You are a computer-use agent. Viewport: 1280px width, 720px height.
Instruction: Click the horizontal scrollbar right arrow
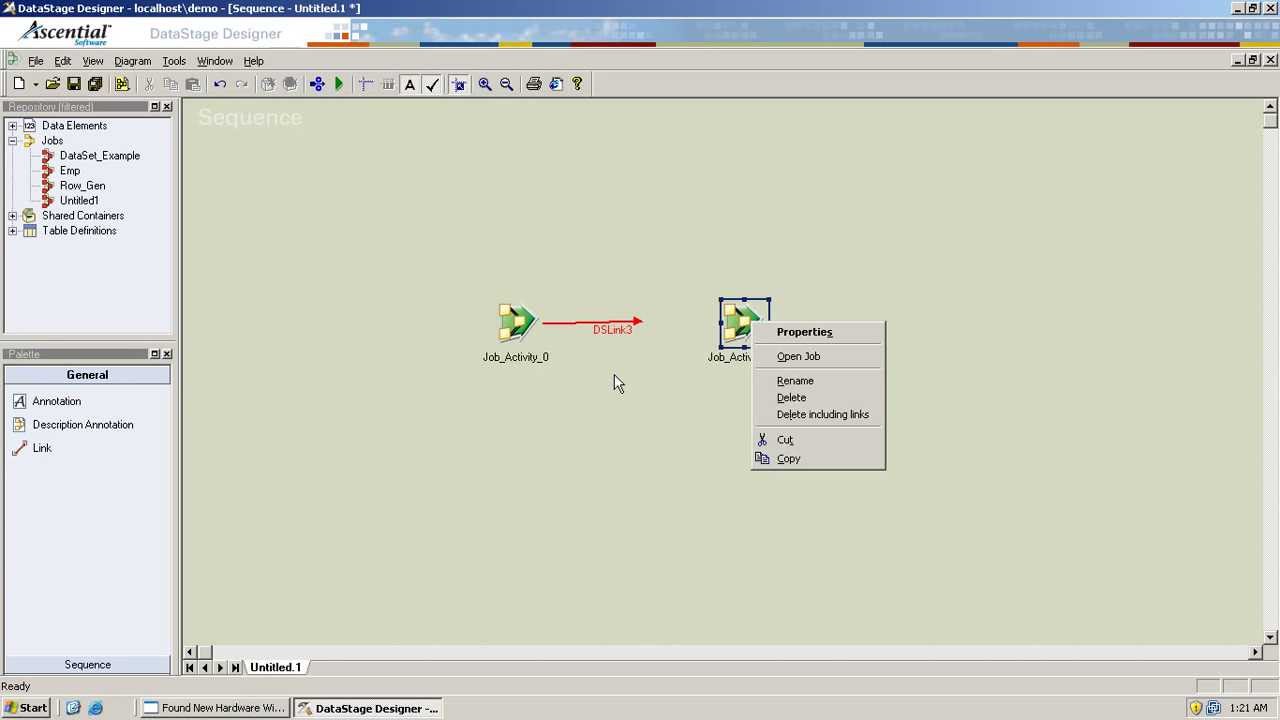[1256, 652]
